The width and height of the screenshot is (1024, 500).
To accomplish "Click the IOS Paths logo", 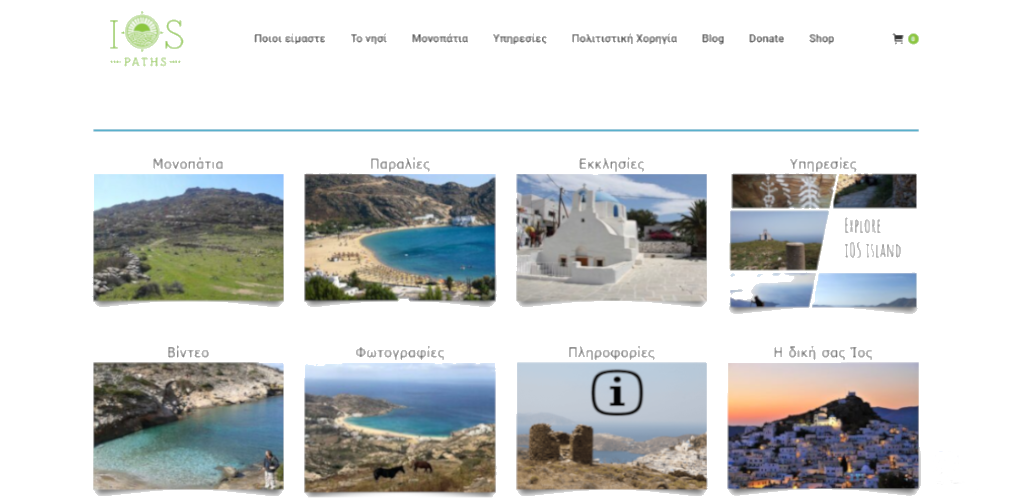I will click(146, 39).
